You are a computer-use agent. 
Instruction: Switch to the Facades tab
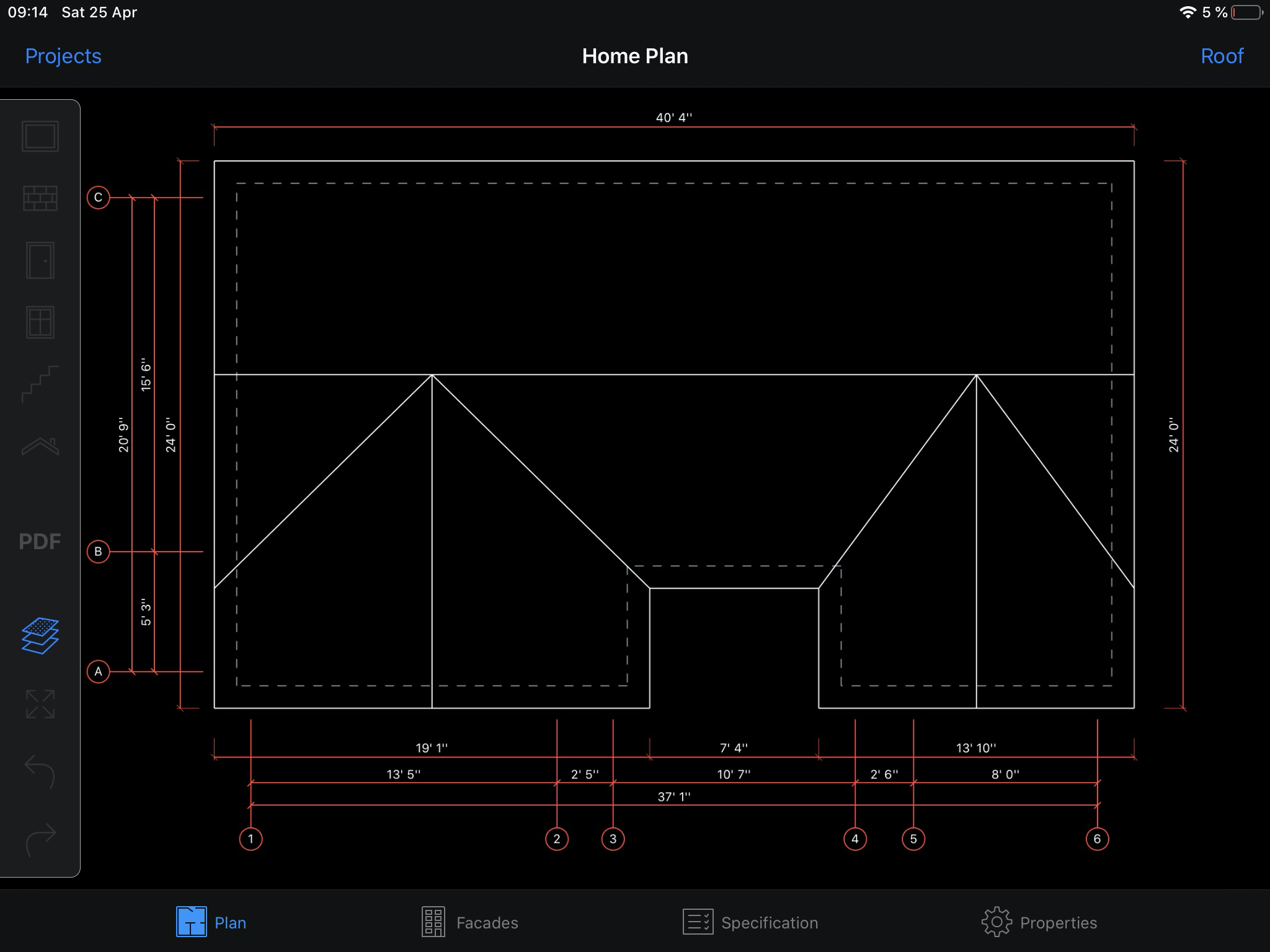pyautogui.click(x=469, y=922)
